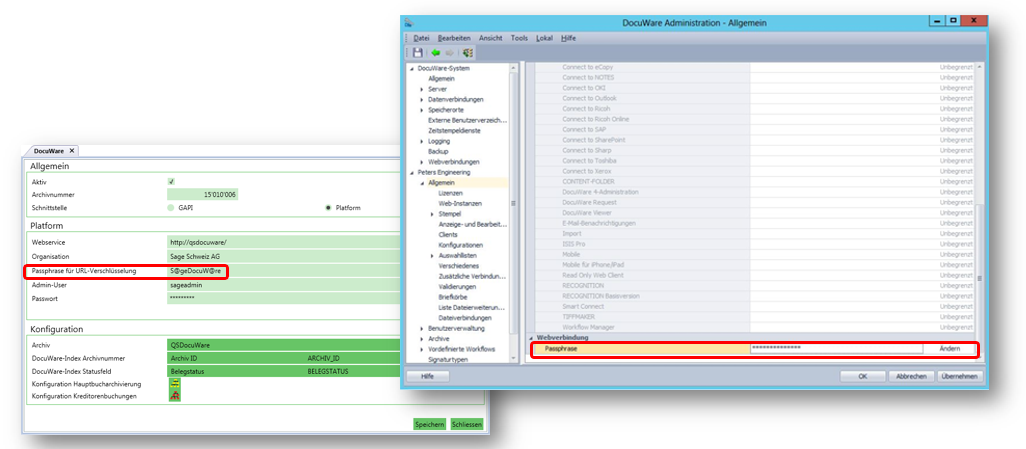Collapse the DocuWare-System tree node
Screen dimensions: 1026x449
pos(412,68)
